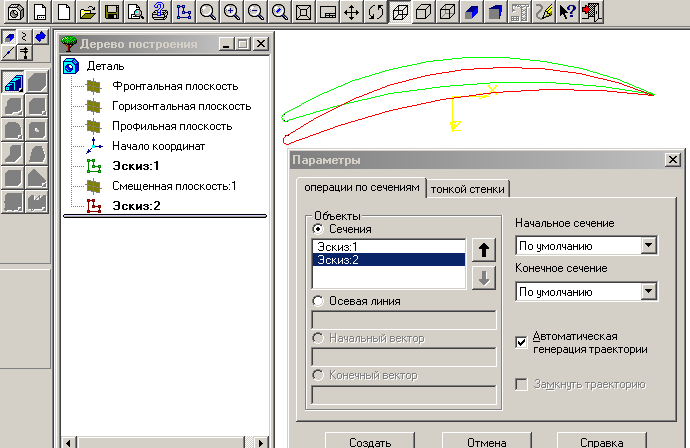The width and height of the screenshot is (690, 448).
Task: Move section down with arrow button
Action: (x=484, y=278)
